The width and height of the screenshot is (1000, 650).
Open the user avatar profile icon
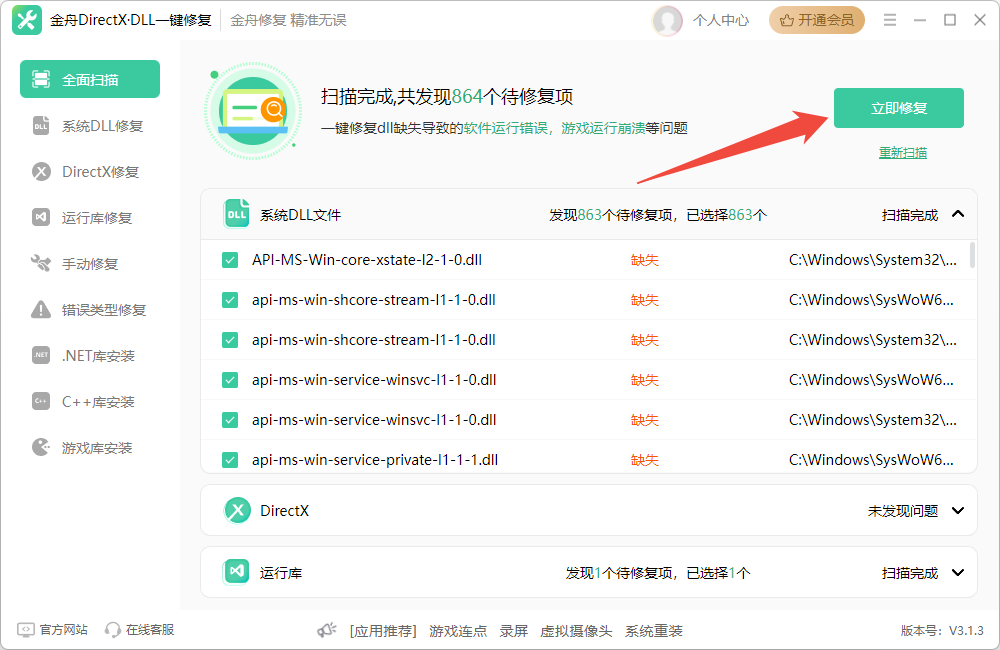click(x=667, y=20)
